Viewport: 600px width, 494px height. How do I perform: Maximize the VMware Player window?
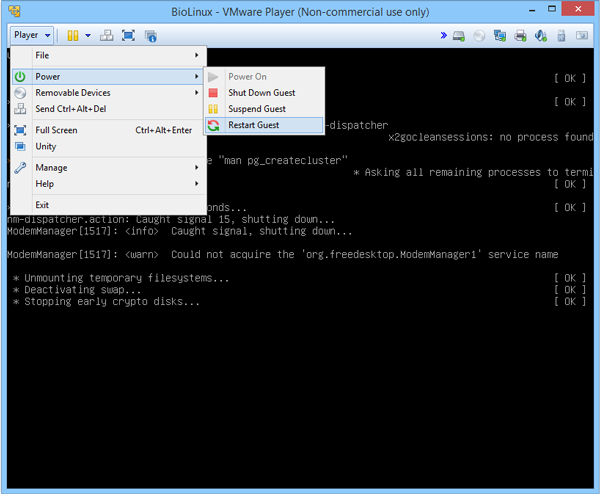pyautogui.click(x=552, y=9)
